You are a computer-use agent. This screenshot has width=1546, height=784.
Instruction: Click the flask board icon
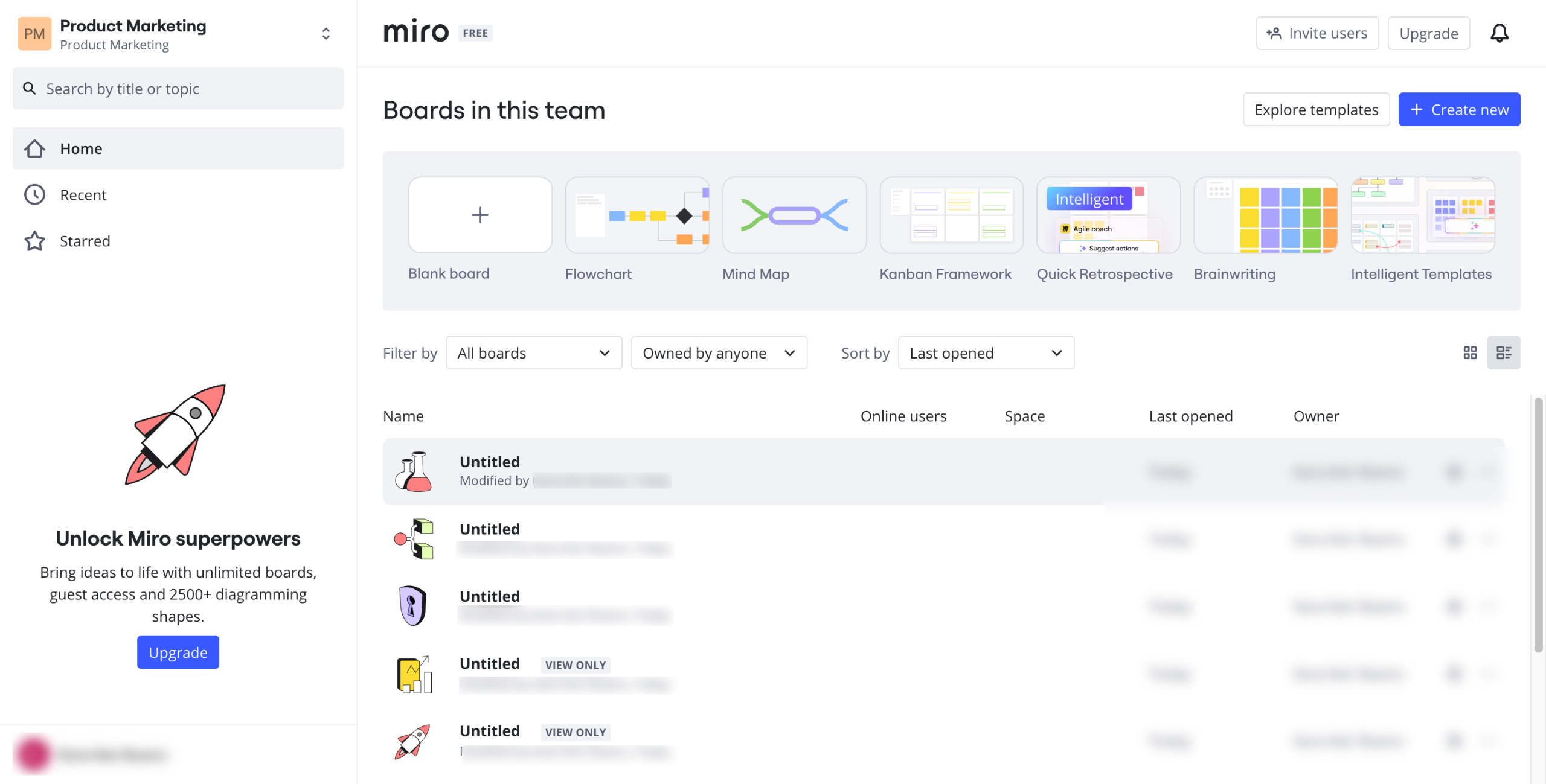pyautogui.click(x=414, y=471)
